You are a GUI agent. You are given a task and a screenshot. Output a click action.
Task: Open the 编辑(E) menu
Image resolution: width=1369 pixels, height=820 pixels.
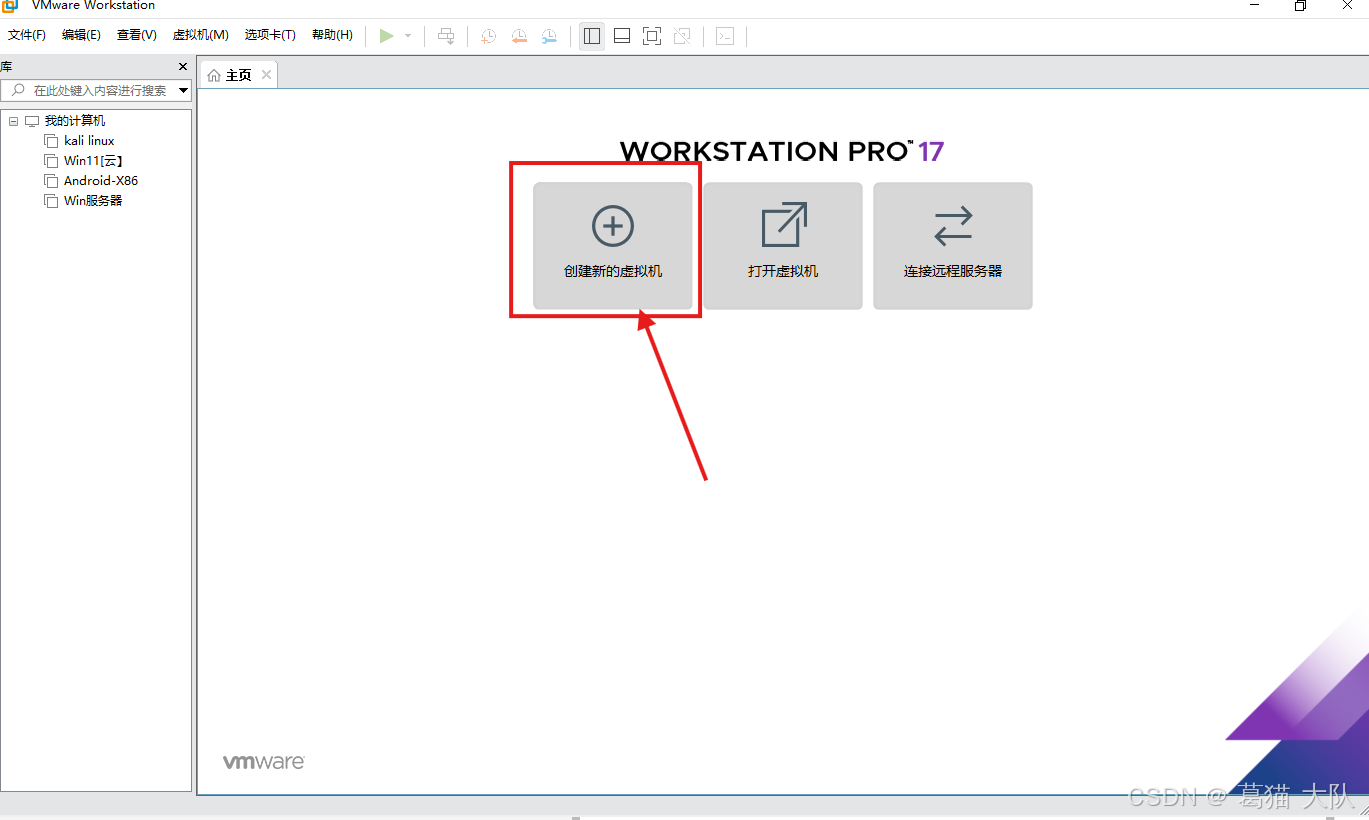click(81, 35)
